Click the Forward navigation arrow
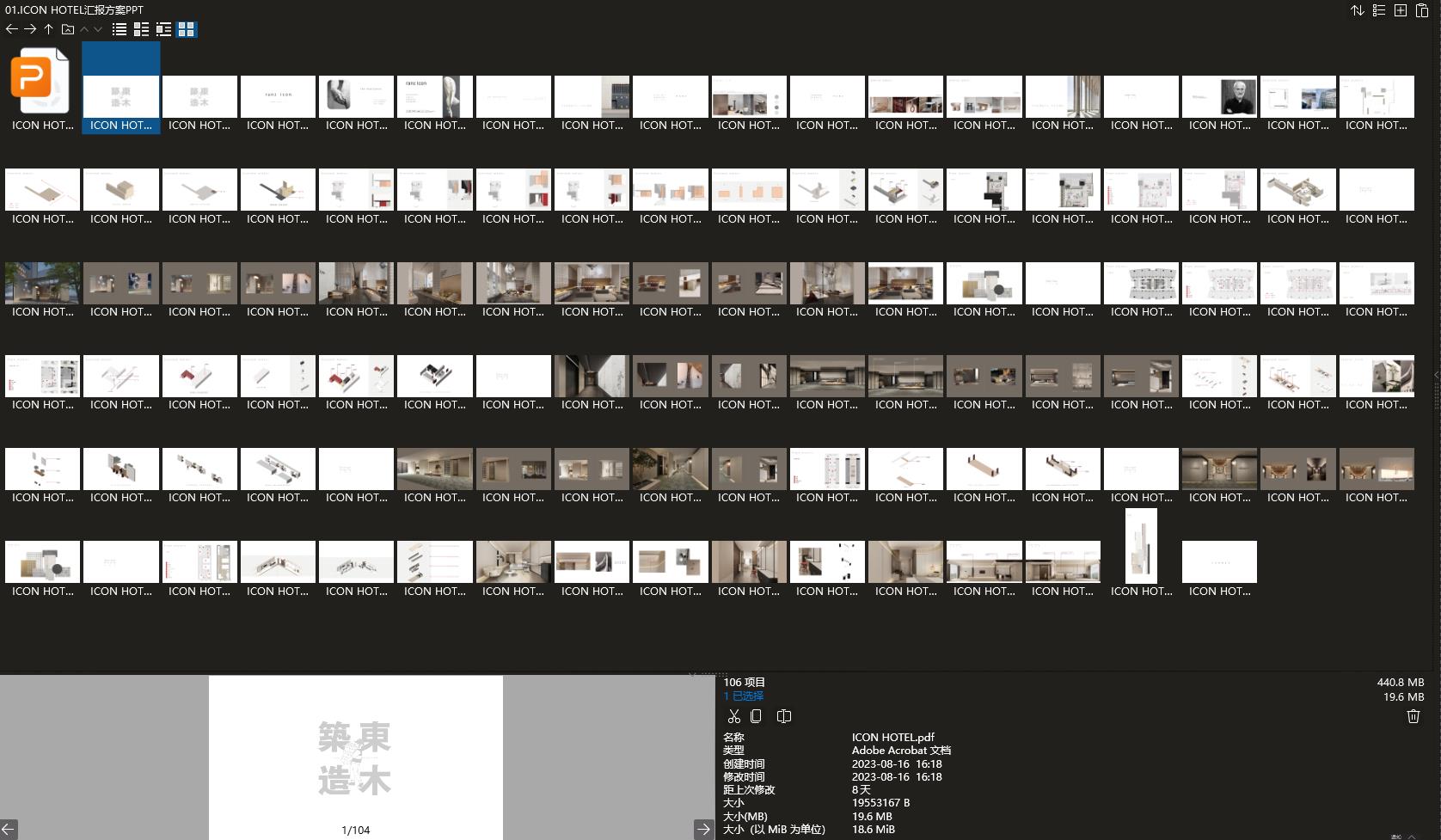The width and height of the screenshot is (1441, 840). click(30, 29)
